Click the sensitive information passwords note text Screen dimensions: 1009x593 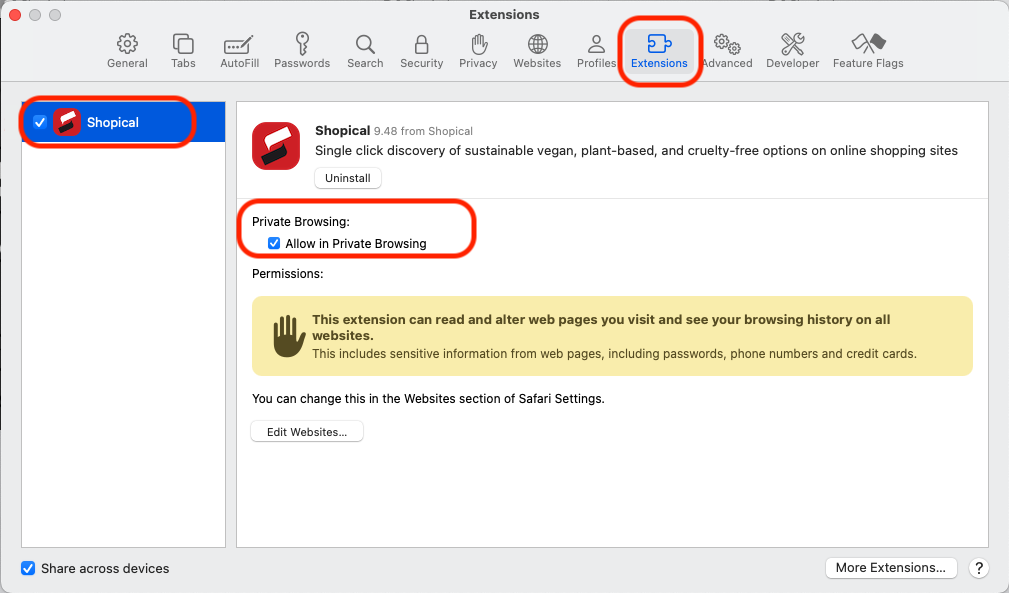tap(615, 354)
